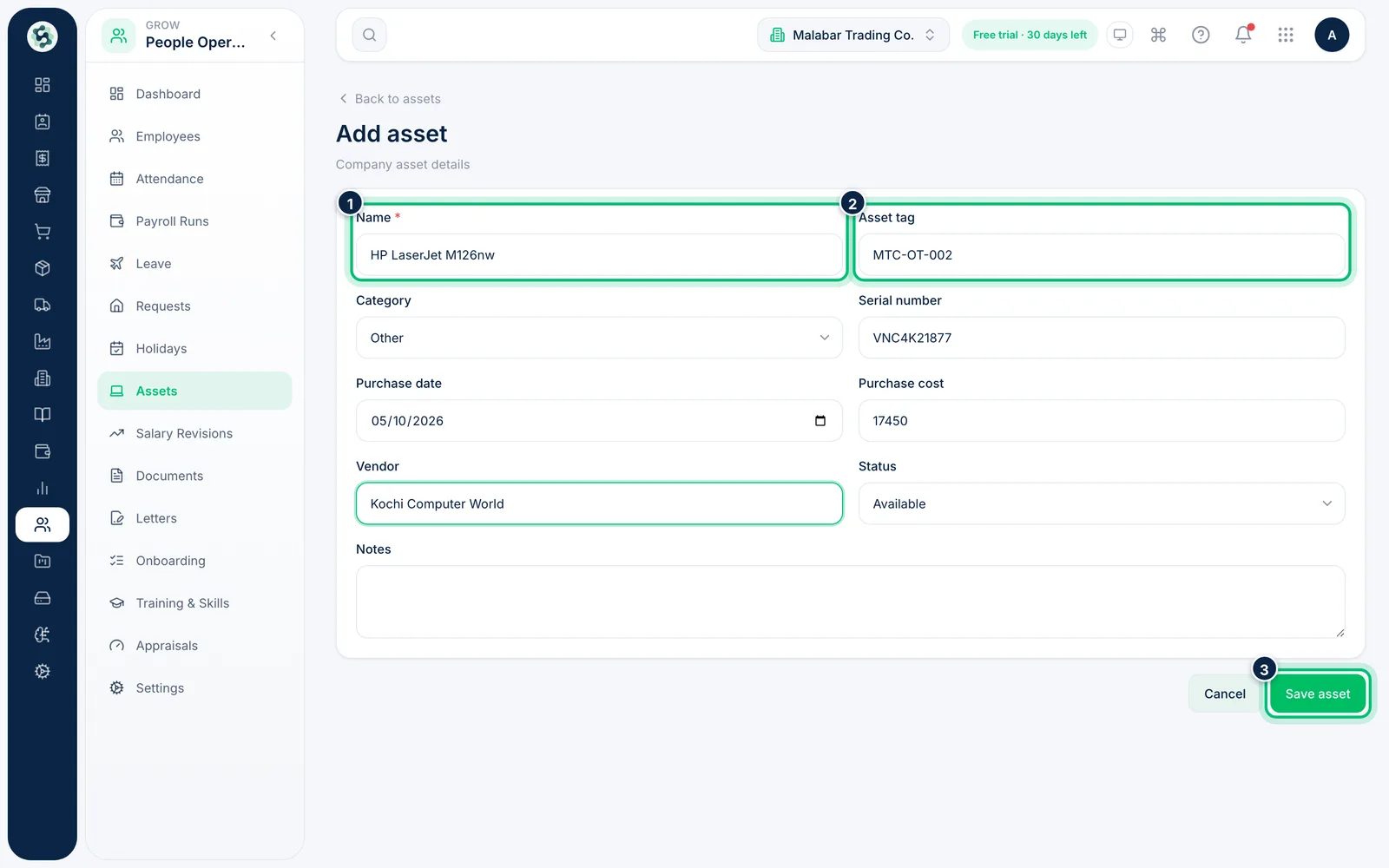Click the Asset tag input field
The image size is (1389, 868).
pyautogui.click(x=1102, y=255)
